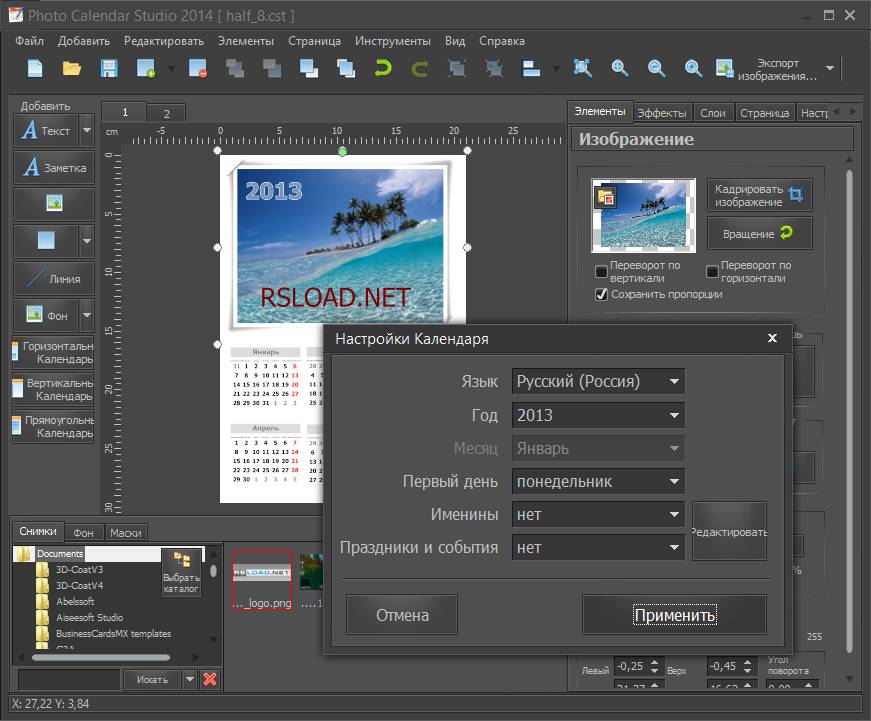Add a Вертикальный Календарь element
Image resolution: width=871 pixels, height=721 pixels.
pyautogui.click(x=48, y=388)
